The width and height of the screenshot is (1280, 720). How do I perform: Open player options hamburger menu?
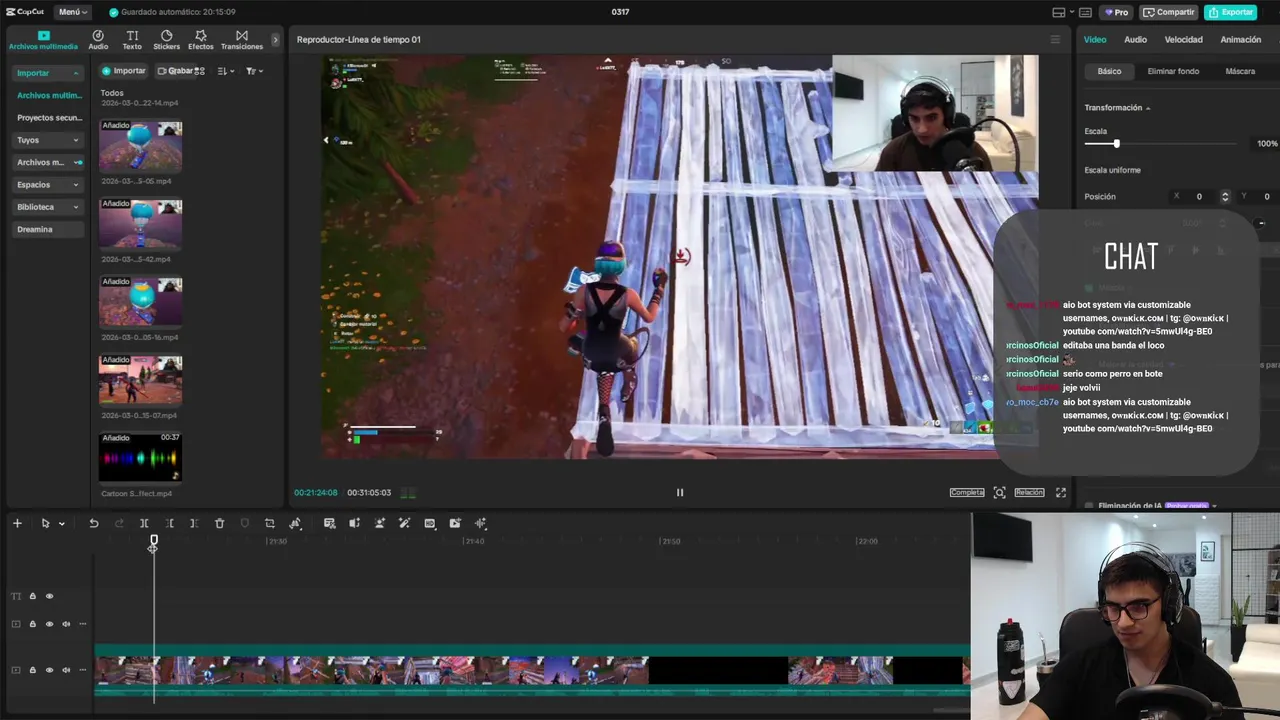point(1055,40)
